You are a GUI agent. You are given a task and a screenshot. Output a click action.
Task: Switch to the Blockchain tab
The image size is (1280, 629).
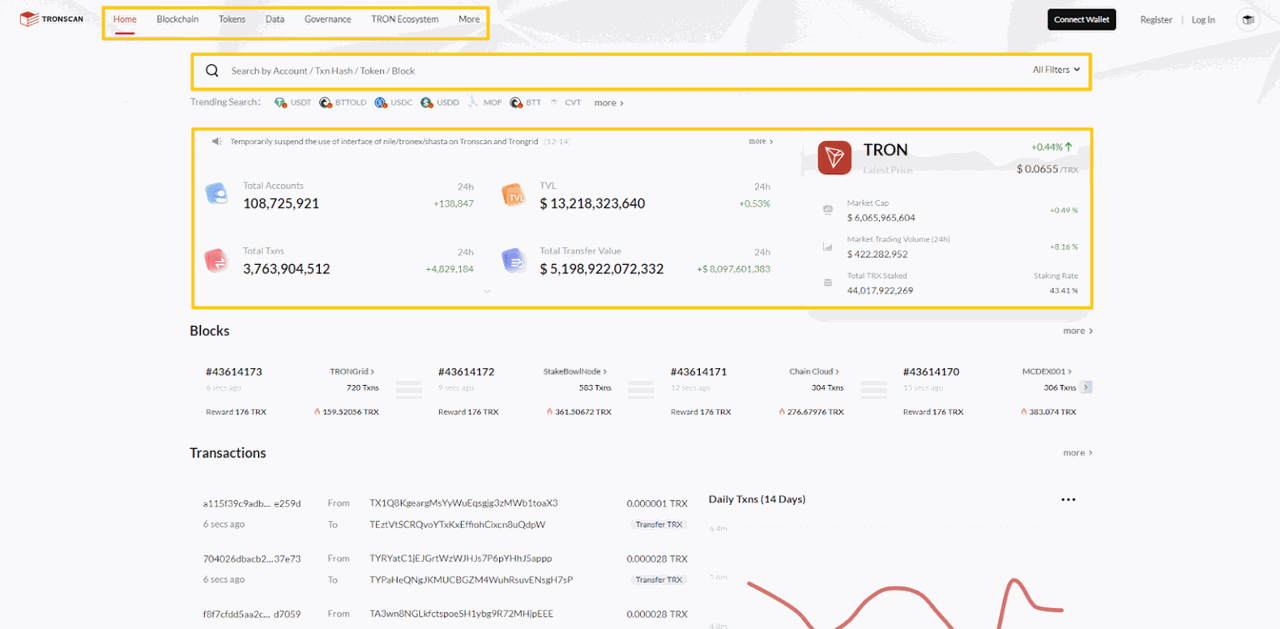click(177, 18)
